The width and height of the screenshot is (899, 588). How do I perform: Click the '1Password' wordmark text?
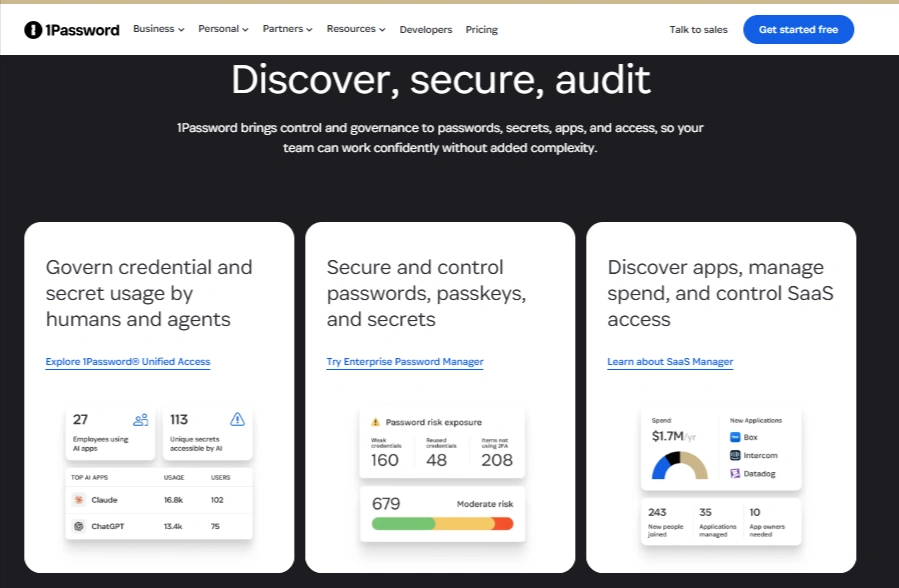[83, 30]
